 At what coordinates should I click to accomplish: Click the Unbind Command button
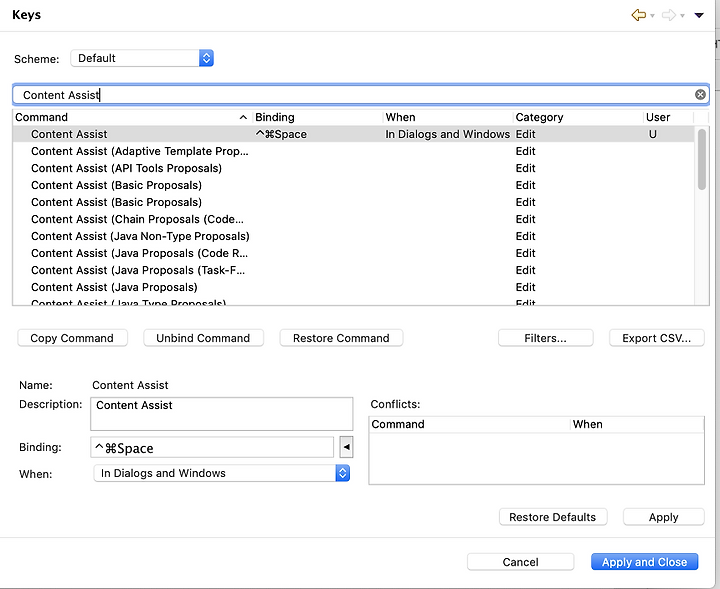pos(203,338)
